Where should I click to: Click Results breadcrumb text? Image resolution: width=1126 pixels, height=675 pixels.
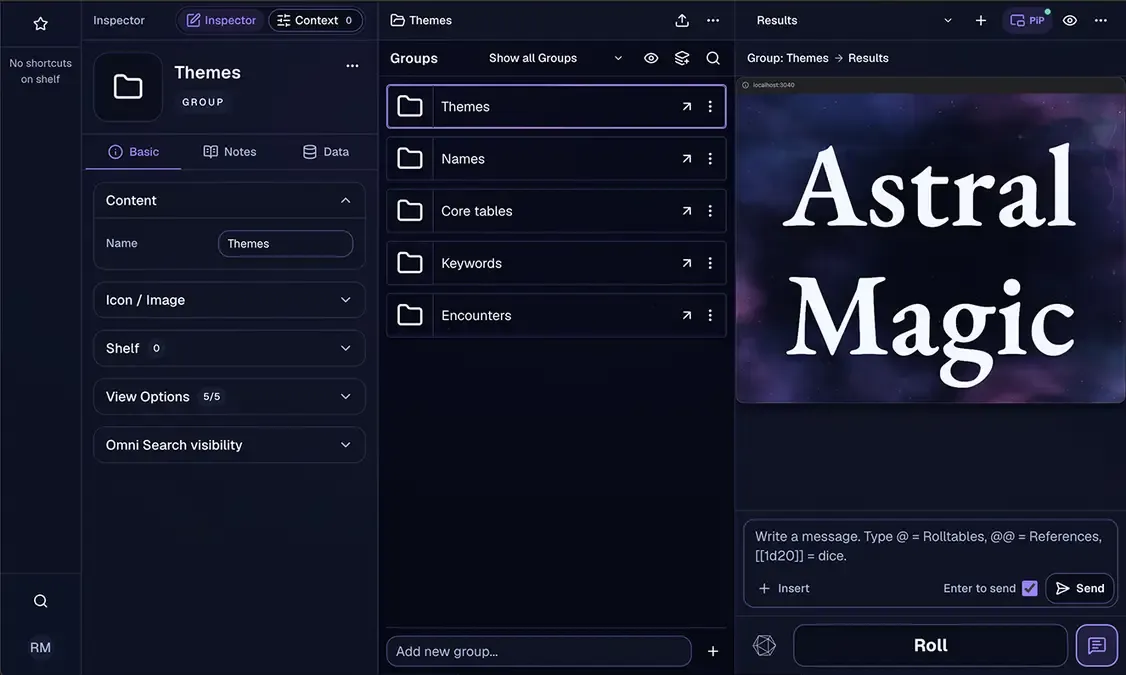pos(868,58)
